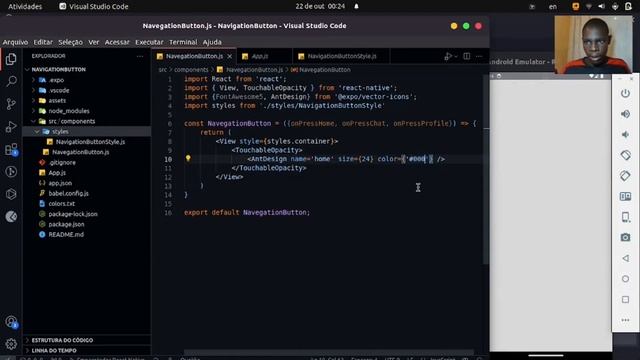640x360 pixels.
Task: Open the Manage gear in activity bar
Action: [x=11, y=344]
